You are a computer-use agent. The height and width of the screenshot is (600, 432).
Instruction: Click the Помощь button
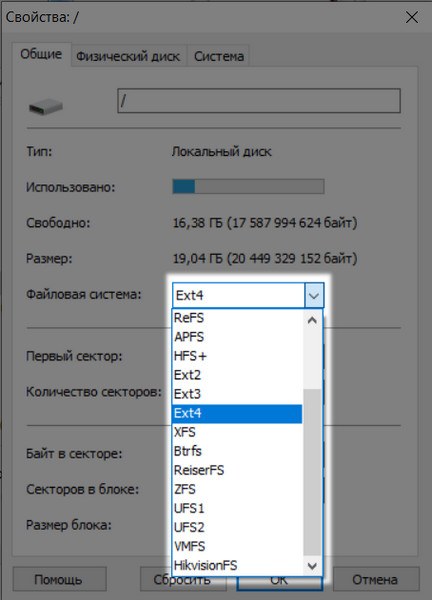[58, 580]
